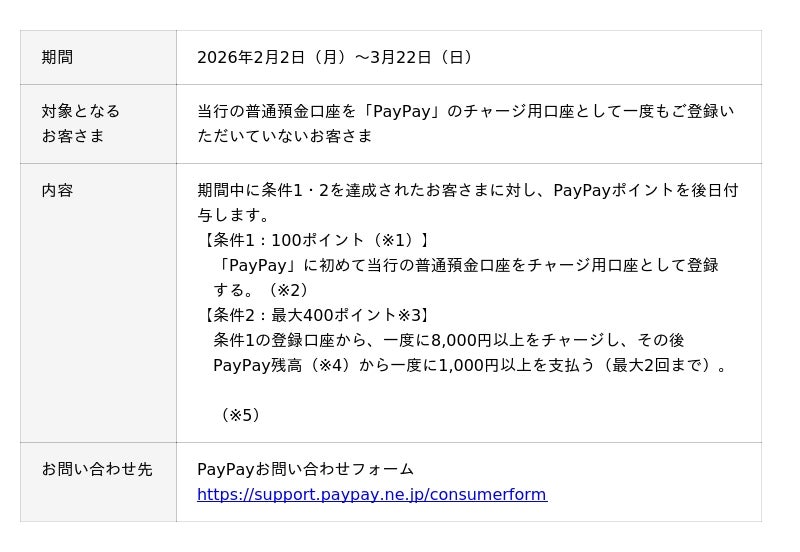
Task: Select the 【条件2：最大400ポイント※3】 heading
Action: pyautogui.click(x=316, y=315)
